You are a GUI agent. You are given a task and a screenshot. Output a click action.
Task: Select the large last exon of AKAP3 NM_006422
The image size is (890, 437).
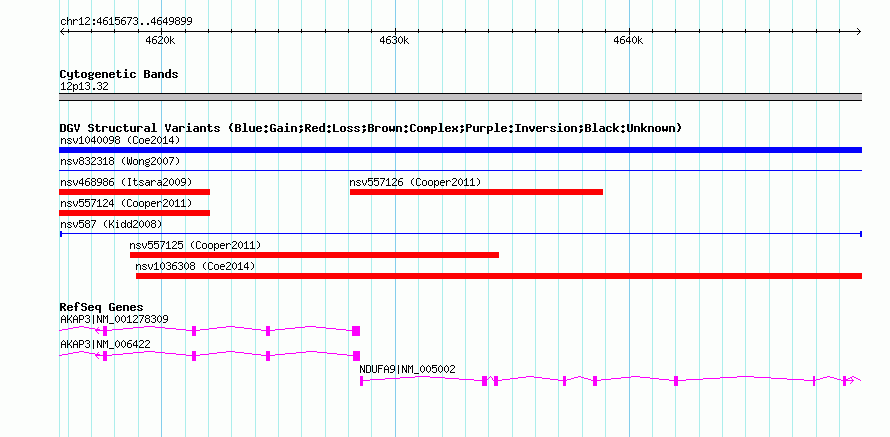click(x=356, y=356)
